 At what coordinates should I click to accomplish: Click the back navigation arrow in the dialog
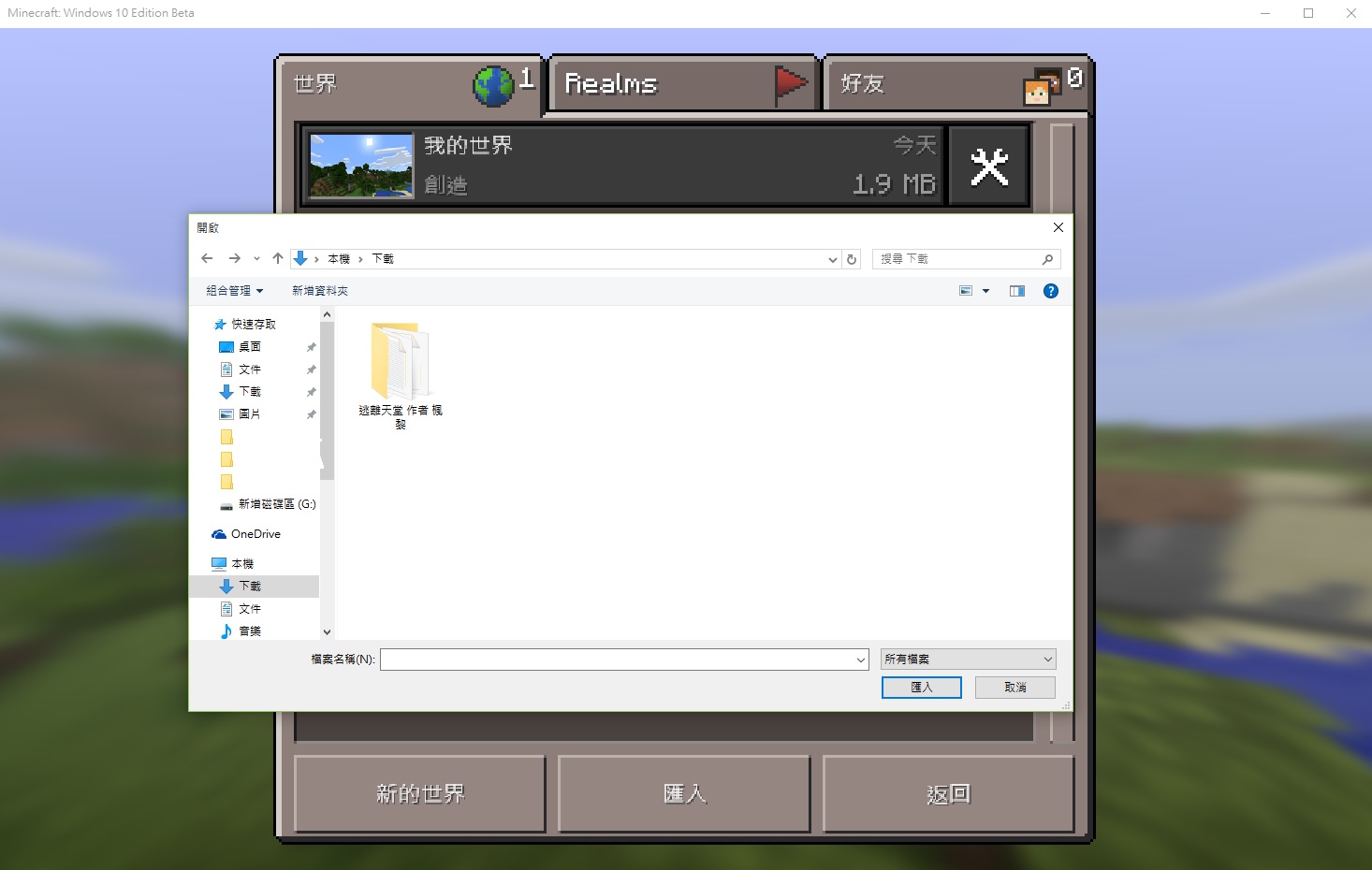207,258
